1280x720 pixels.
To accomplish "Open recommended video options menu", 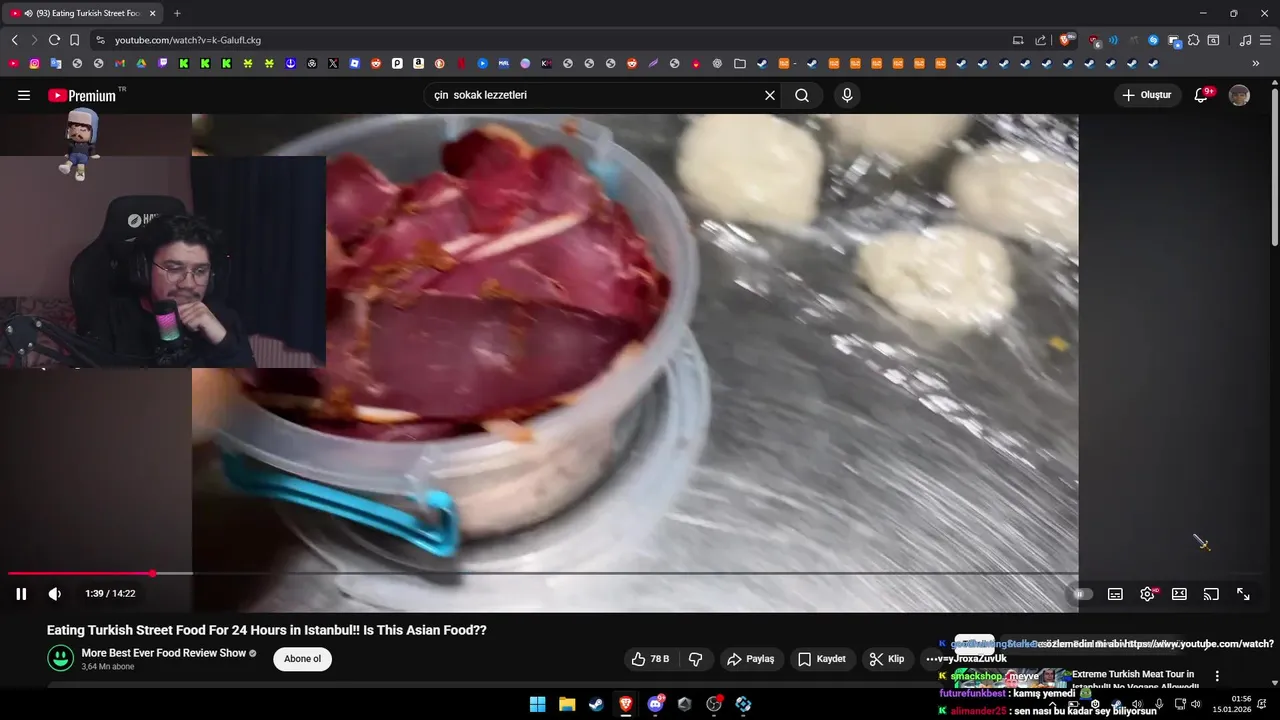I will 1217,676.
